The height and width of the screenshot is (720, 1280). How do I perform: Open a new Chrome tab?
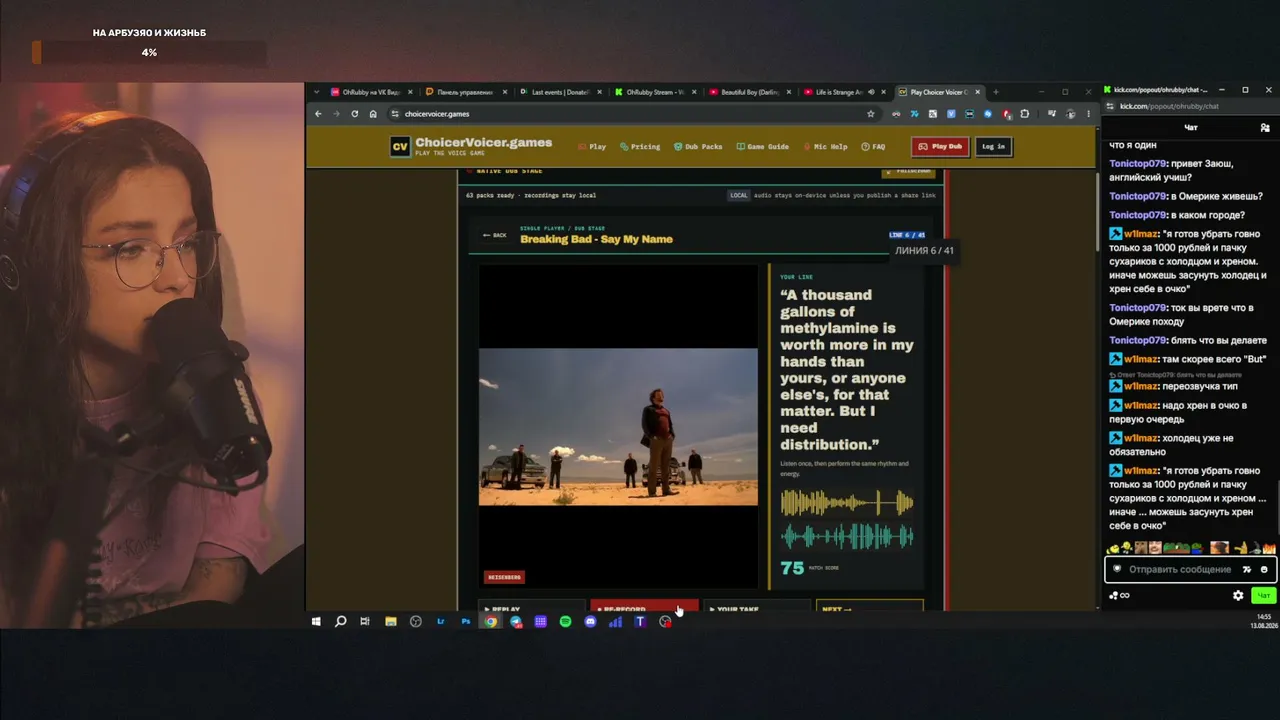(x=995, y=92)
